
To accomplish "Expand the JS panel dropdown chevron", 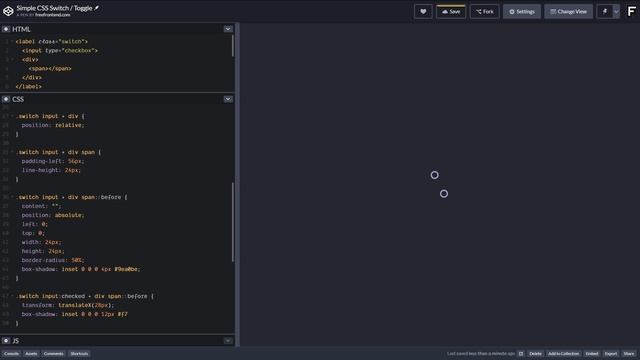I will point(228,340).
